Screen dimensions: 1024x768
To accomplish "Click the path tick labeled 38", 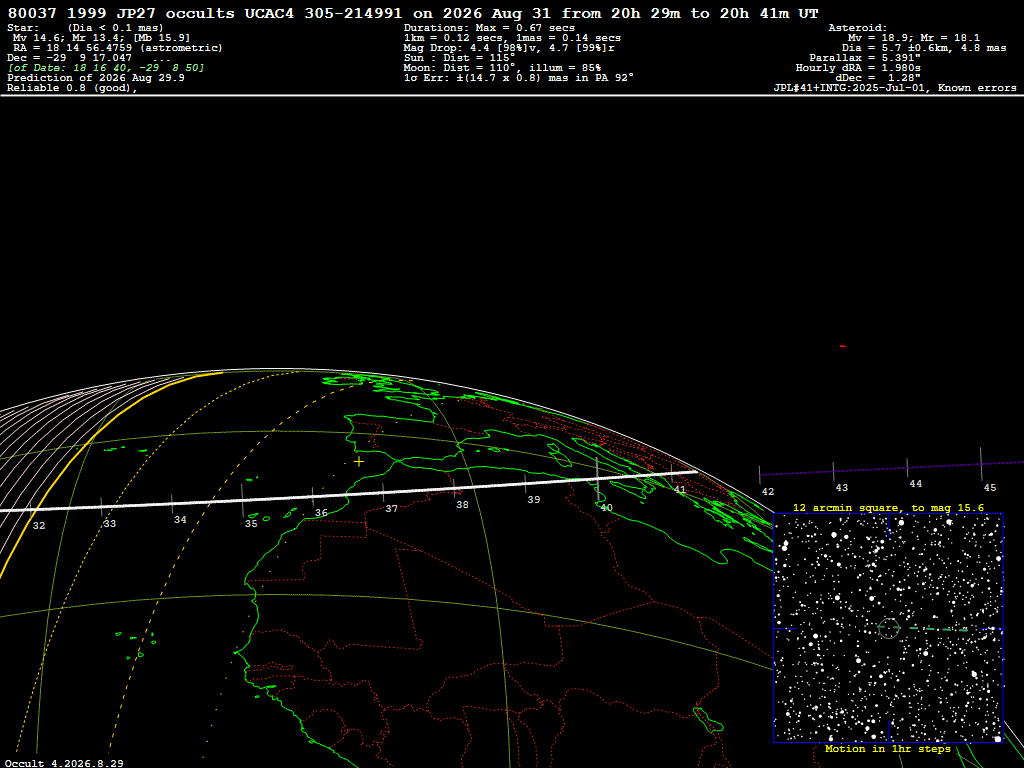I will 462,505.
